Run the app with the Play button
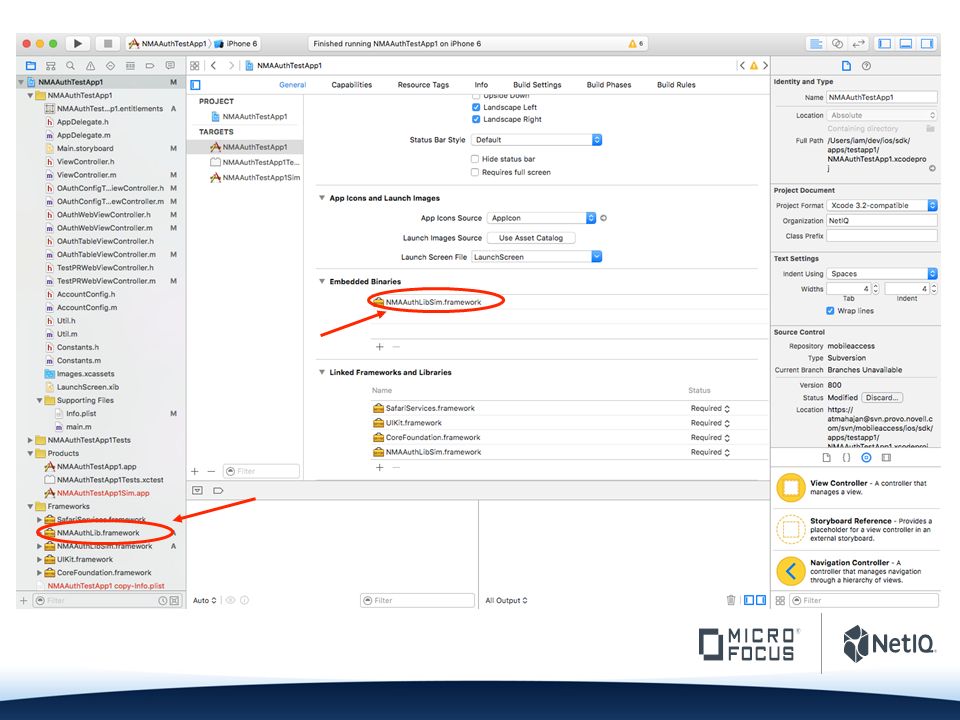This screenshot has width=960, height=720. pyautogui.click(x=78, y=43)
